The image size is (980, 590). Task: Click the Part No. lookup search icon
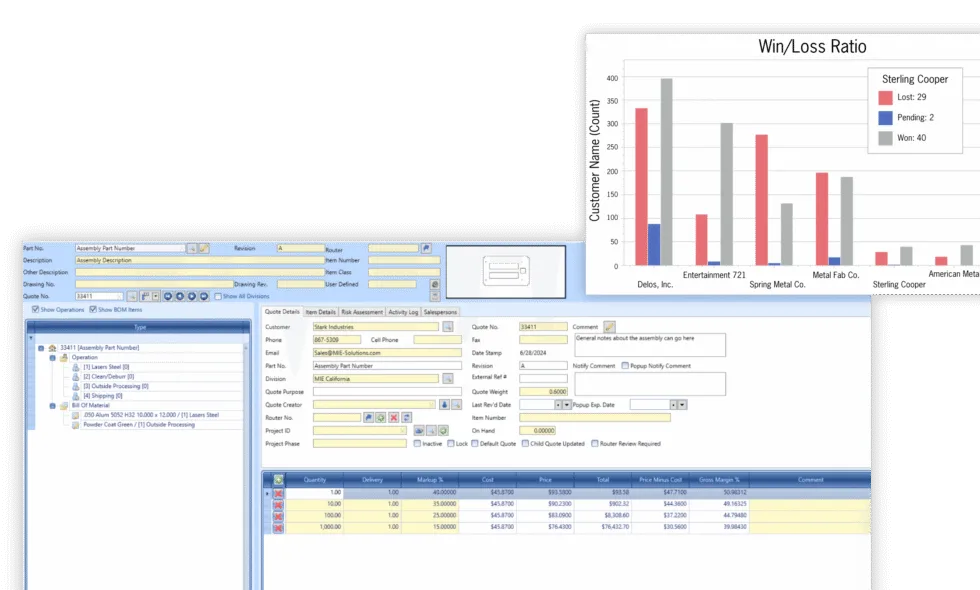pyautogui.click(x=192, y=248)
